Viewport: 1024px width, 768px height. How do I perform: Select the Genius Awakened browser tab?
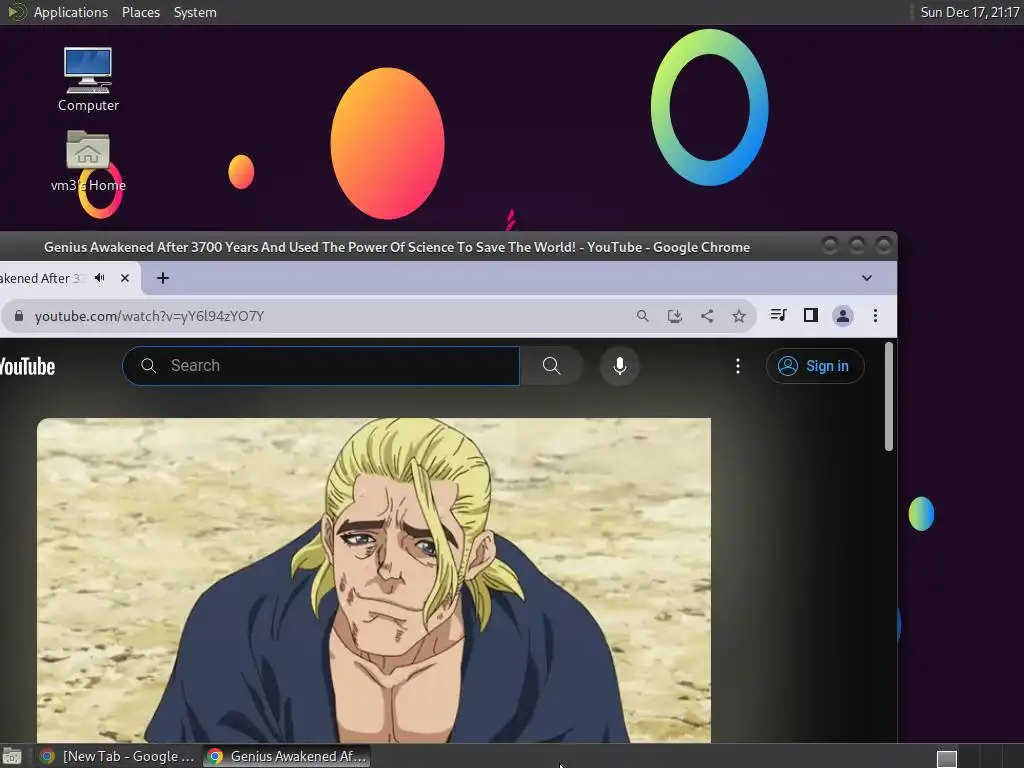(68, 278)
